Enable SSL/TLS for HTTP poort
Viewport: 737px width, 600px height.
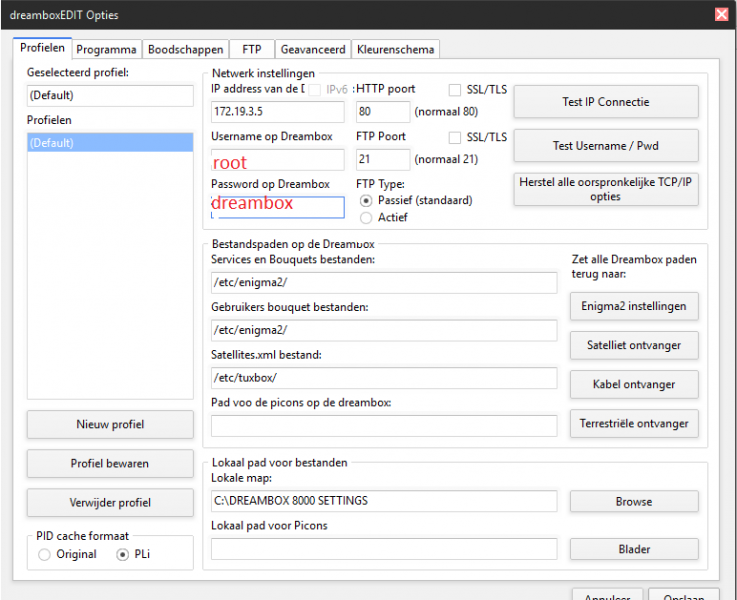click(456, 90)
